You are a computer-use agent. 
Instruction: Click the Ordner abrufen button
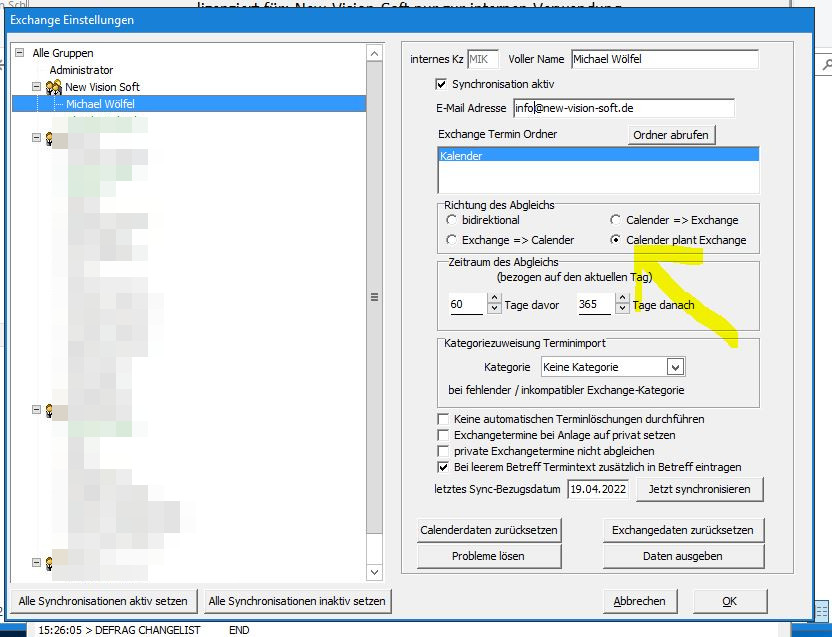671,135
